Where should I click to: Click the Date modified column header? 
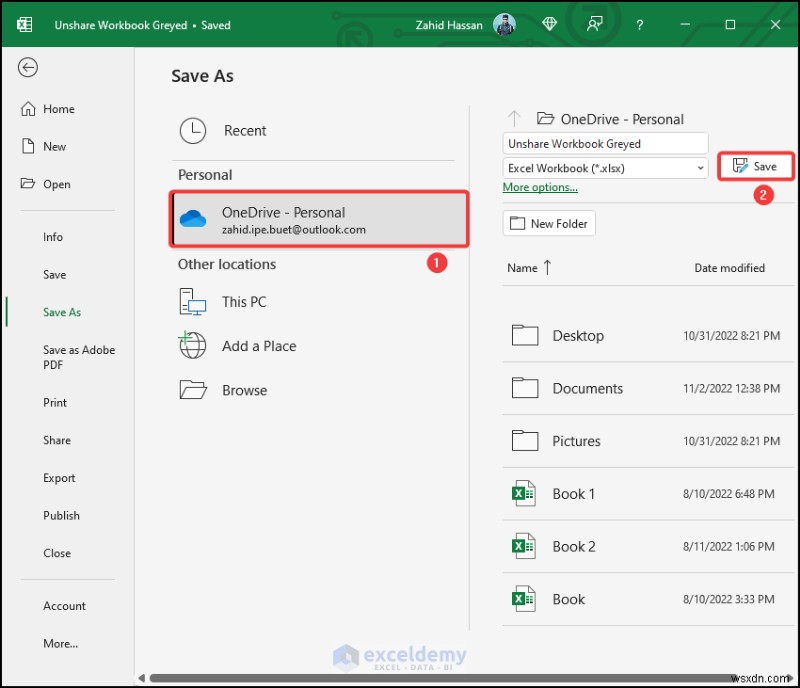730,268
